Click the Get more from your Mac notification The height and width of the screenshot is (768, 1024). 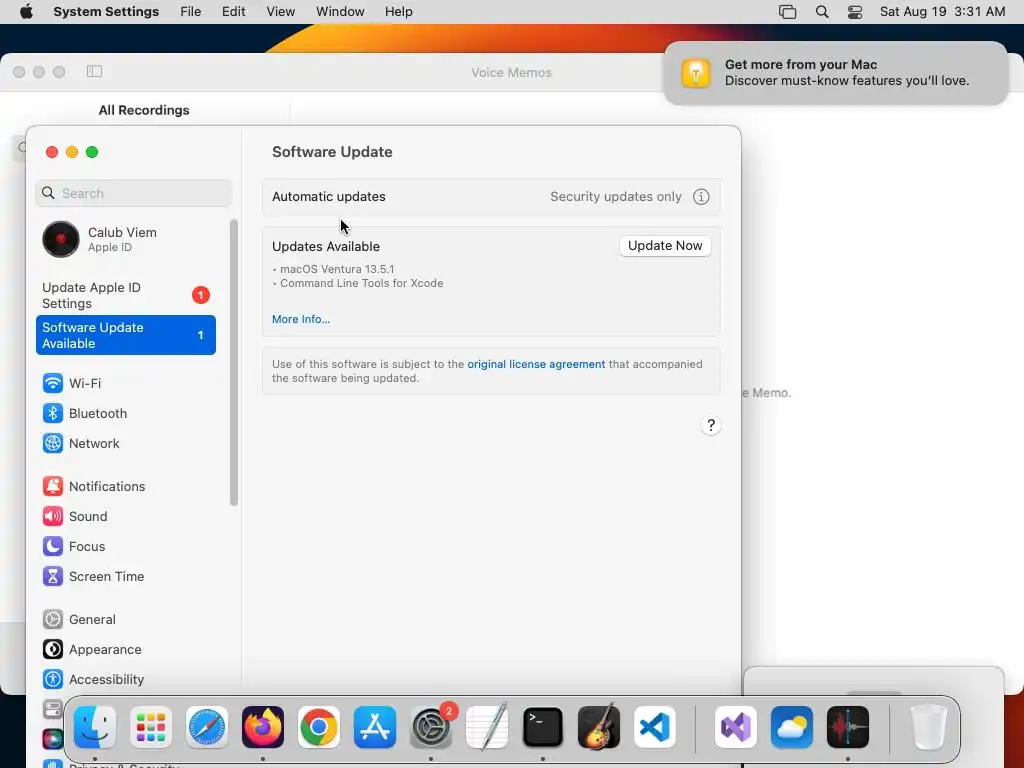[835, 72]
